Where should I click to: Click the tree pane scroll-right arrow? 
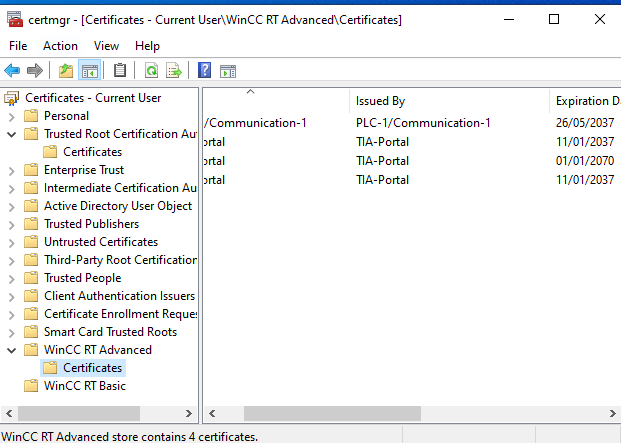pyautogui.click(x=189, y=414)
